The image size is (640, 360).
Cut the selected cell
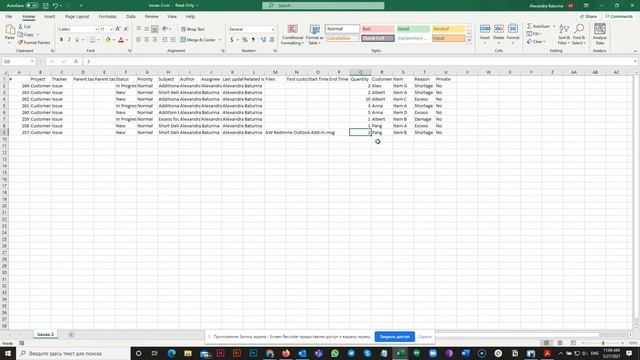[24, 27]
